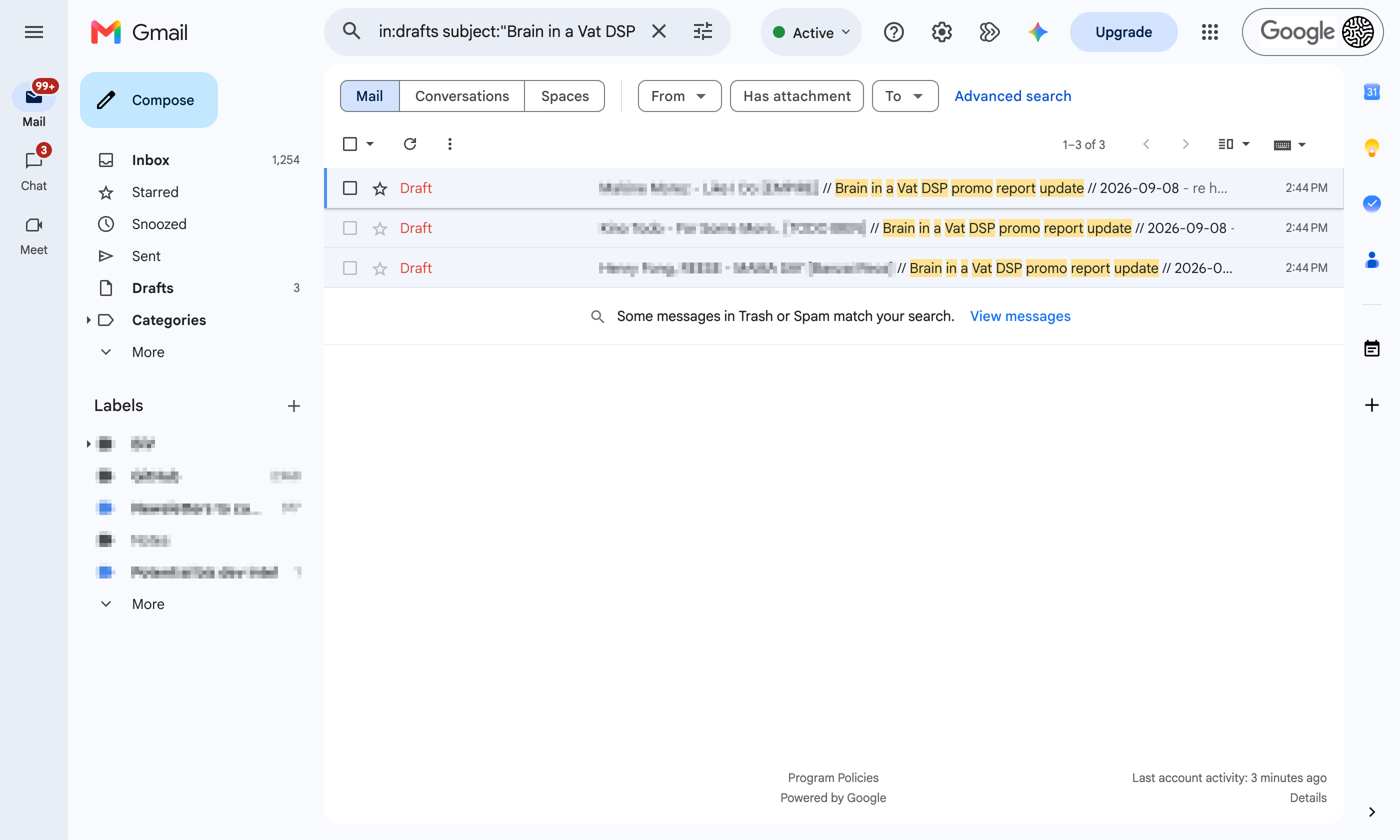This screenshot has width=1400, height=840.
Task: Select the third draft's checkbox
Action: (x=349, y=268)
